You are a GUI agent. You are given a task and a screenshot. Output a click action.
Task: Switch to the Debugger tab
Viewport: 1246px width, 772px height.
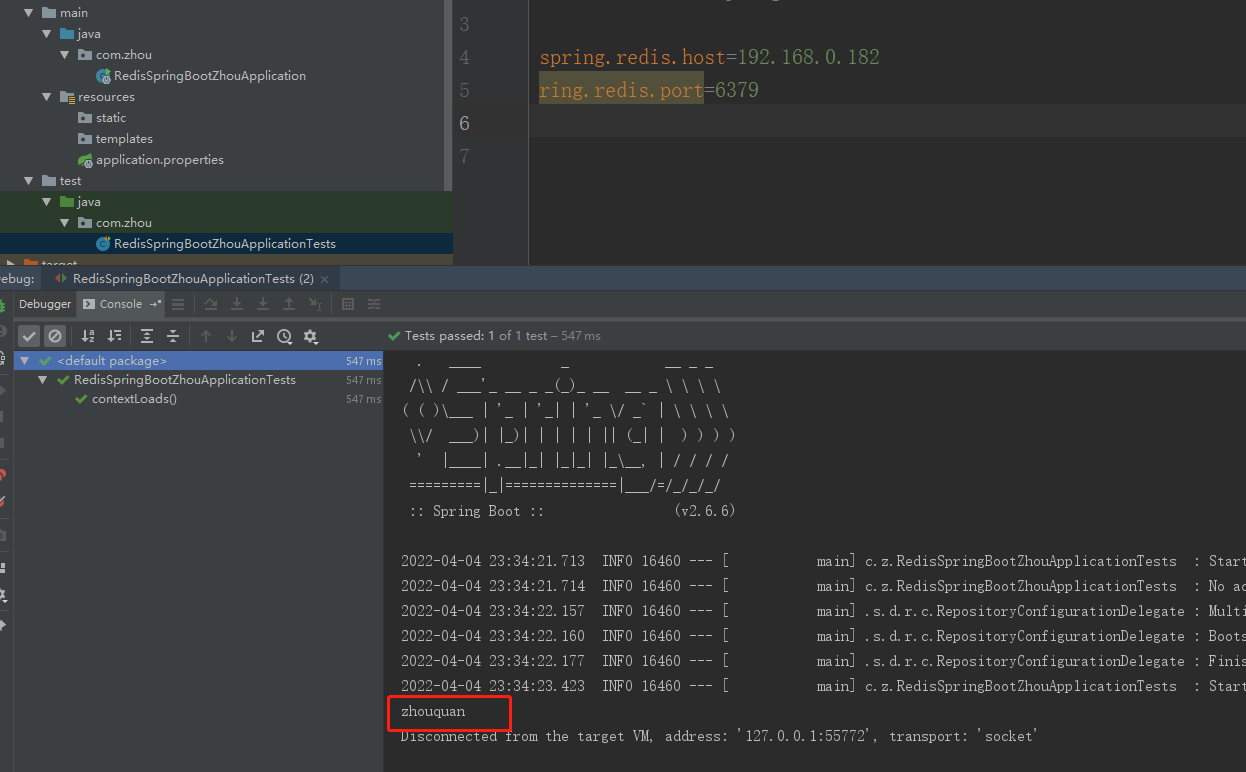coord(44,303)
